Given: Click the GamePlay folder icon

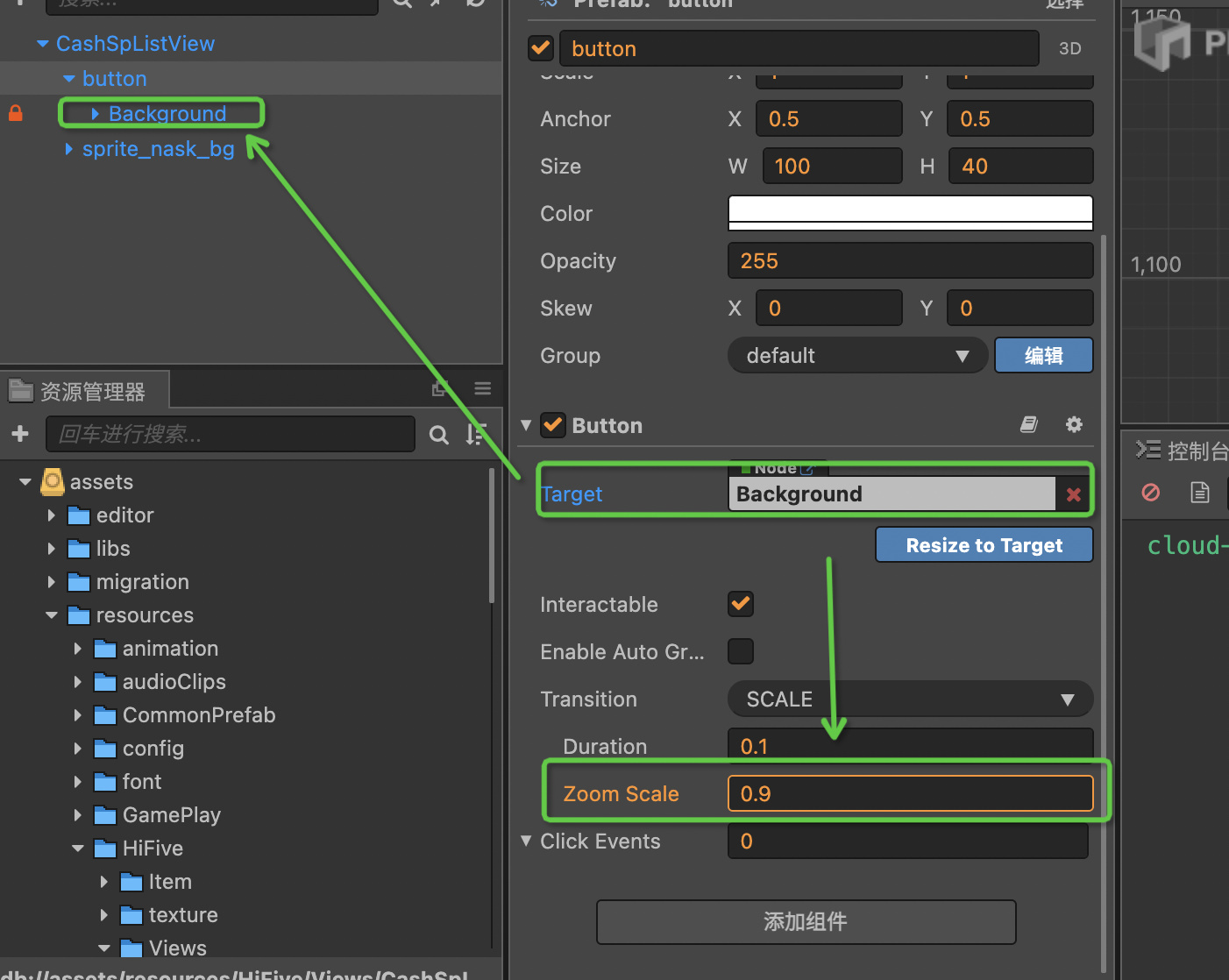Looking at the screenshot, I should click(105, 815).
